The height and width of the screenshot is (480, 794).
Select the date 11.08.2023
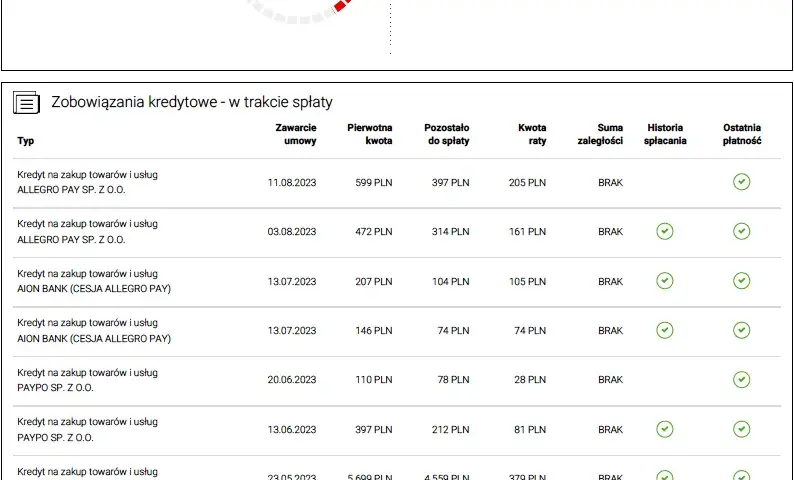click(292, 182)
